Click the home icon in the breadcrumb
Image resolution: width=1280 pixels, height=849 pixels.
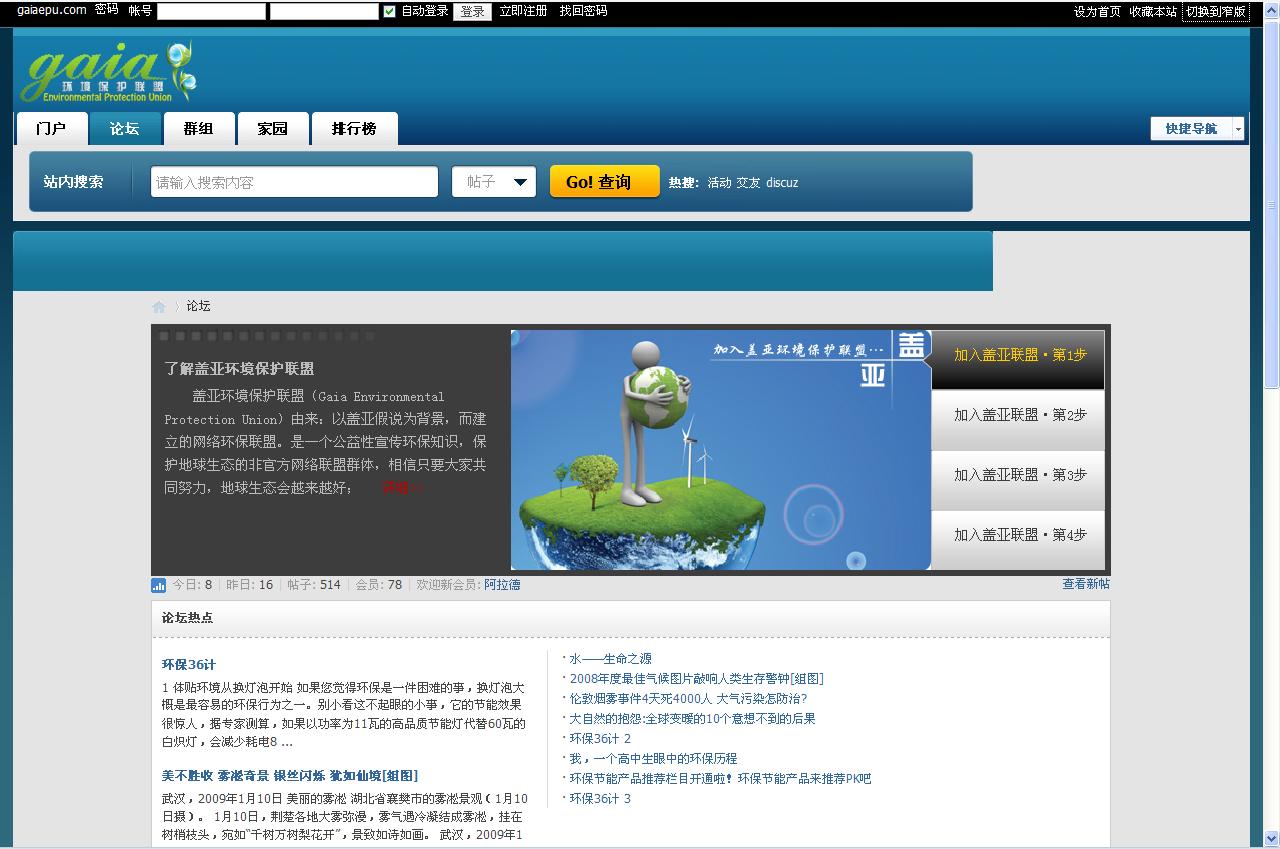(158, 306)
